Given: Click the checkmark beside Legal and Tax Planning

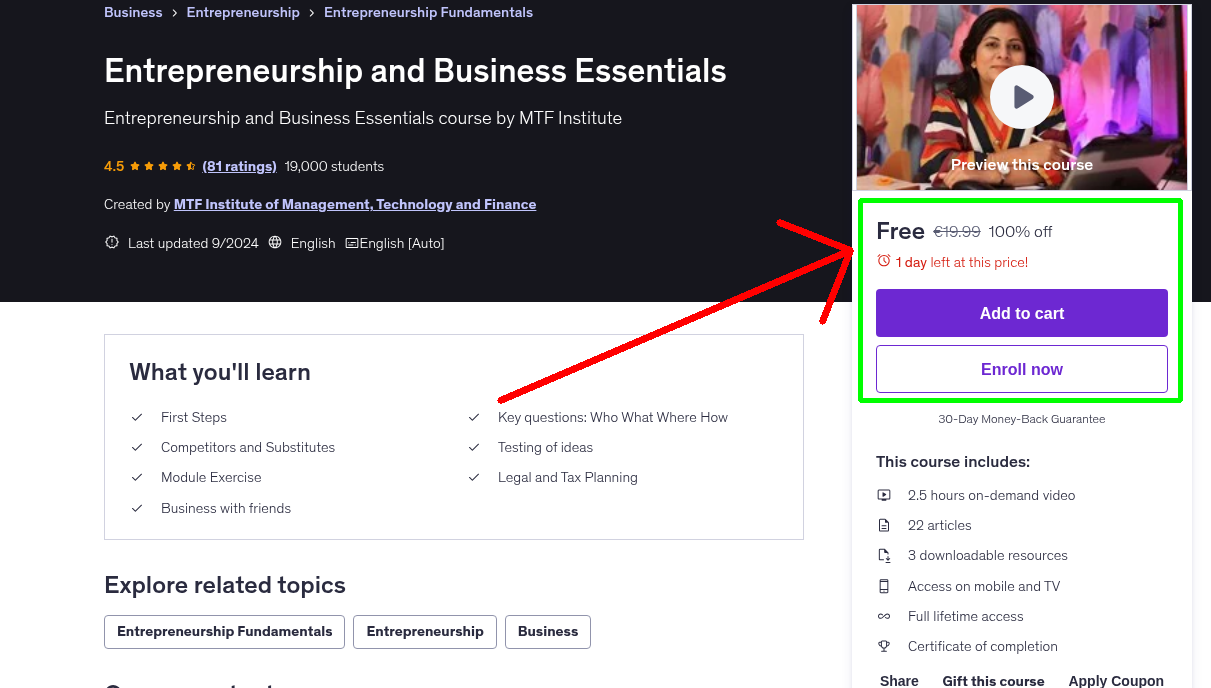Looking at the screenshot, I should 474,477.
